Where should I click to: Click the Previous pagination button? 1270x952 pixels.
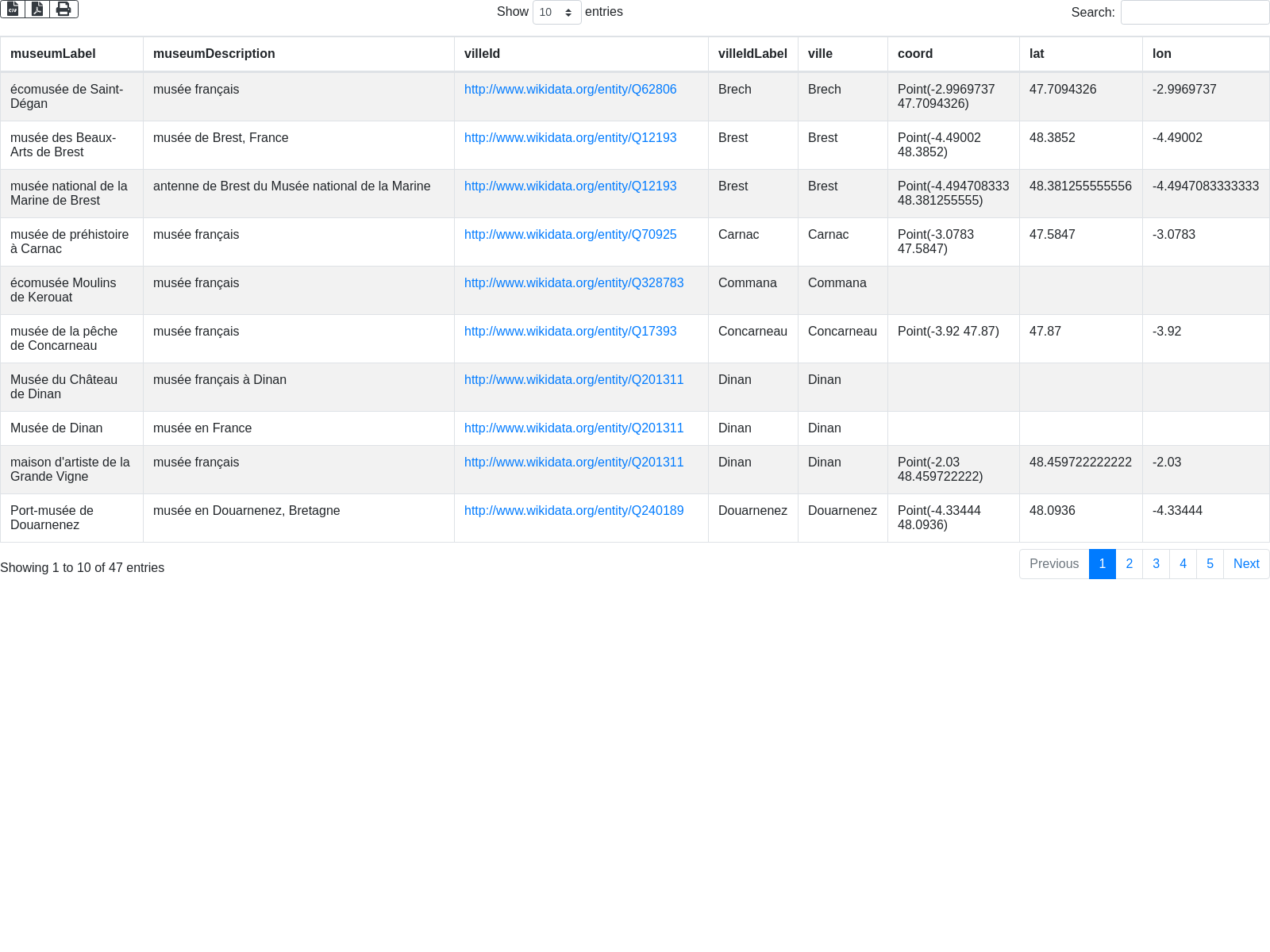(1053, 564)
